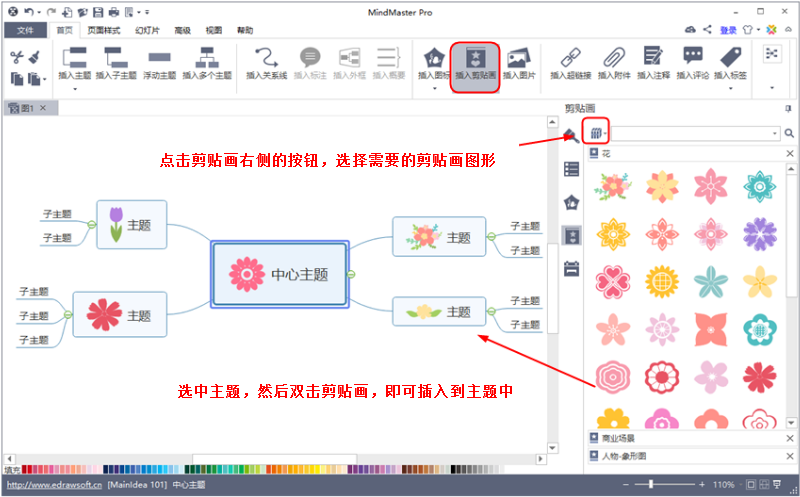Viewport: 800px width, 497px height.
Task: Click the Insert Tag (插入标签) icon
Action: pyautogui.click(x=731, y=57)
